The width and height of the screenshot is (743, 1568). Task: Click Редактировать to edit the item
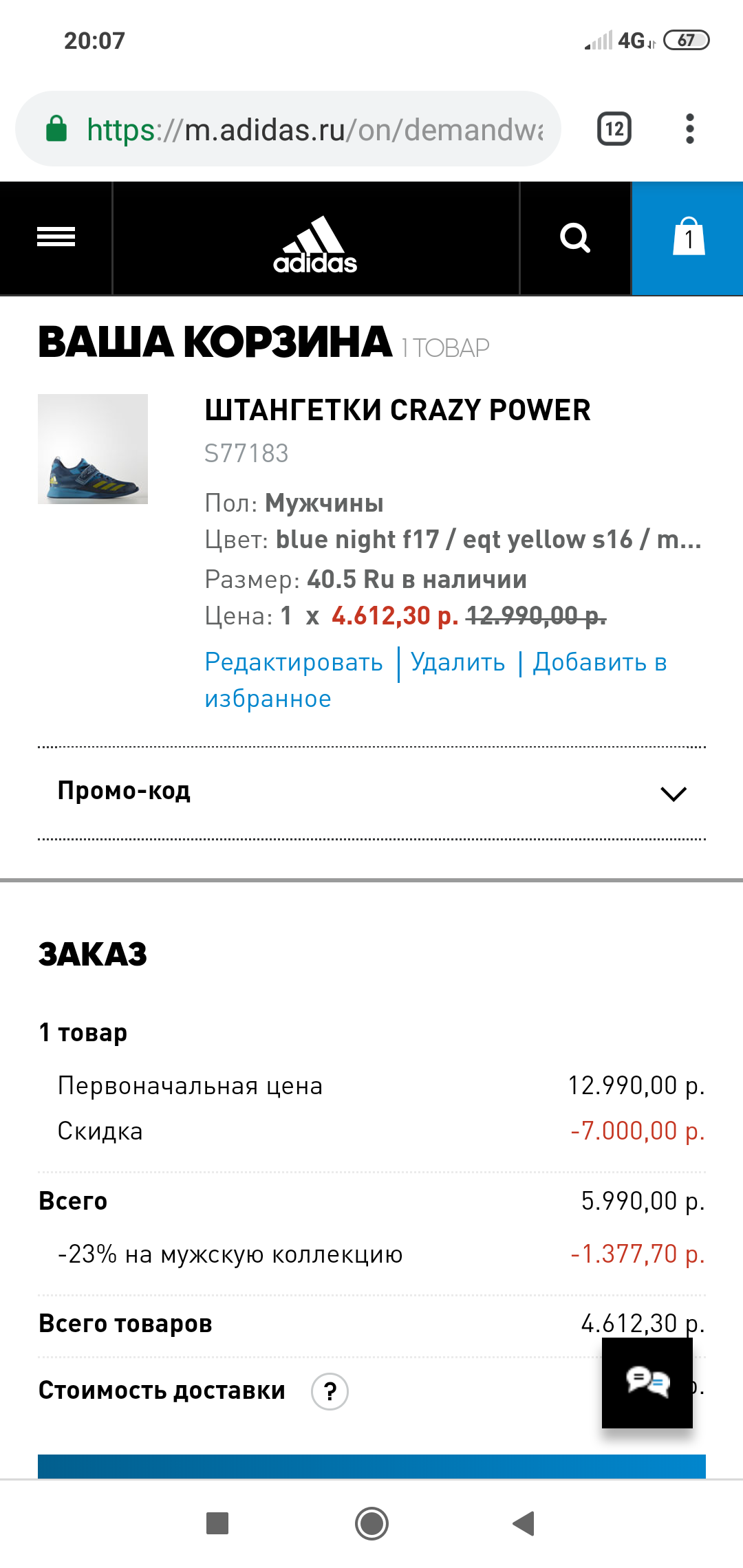pos(293,661)
